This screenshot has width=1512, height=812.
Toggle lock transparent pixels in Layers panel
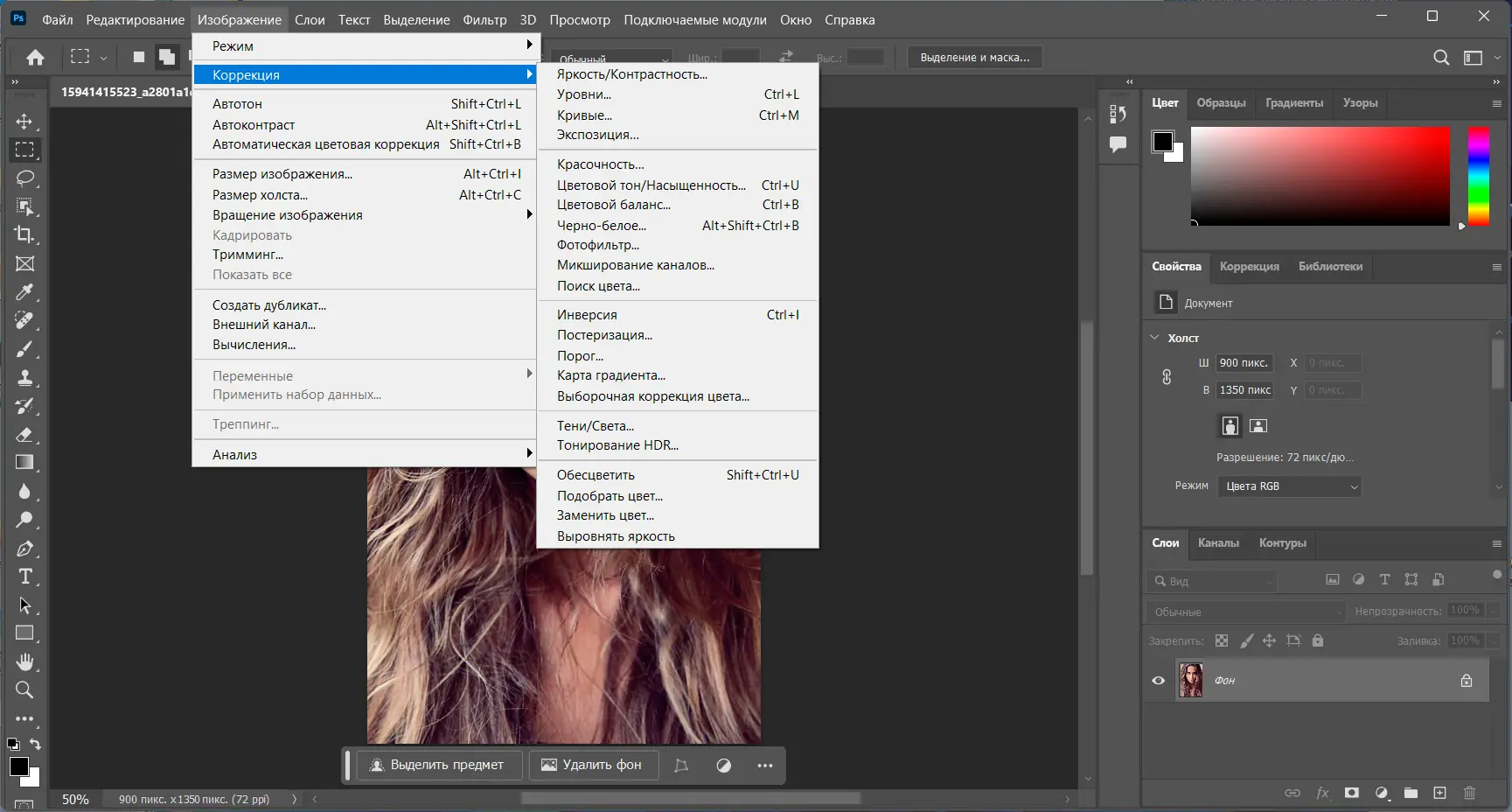click(1223, 640)
